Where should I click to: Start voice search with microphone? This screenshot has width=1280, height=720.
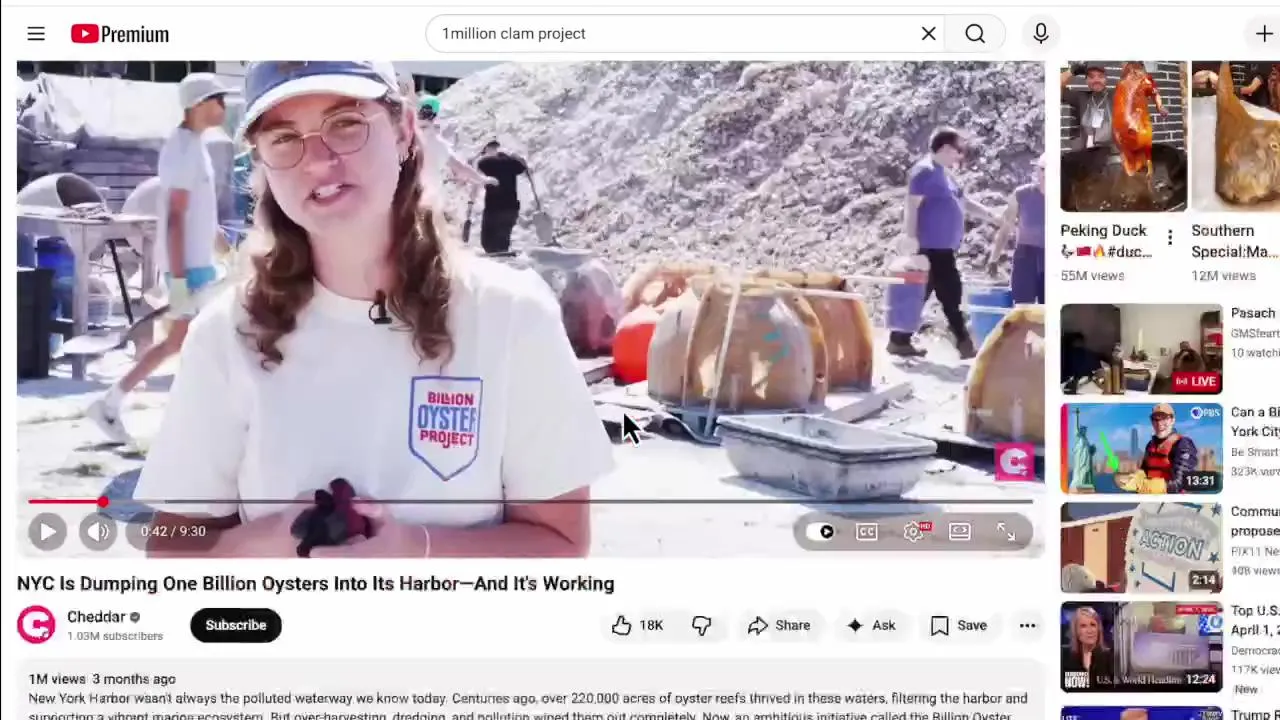point(1041,34)
